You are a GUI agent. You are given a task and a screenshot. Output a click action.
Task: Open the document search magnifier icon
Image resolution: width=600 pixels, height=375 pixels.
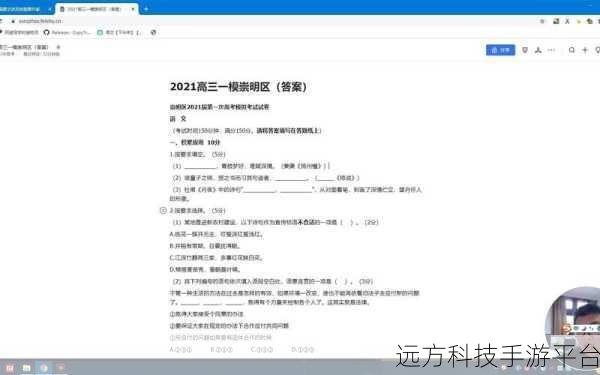572,50
